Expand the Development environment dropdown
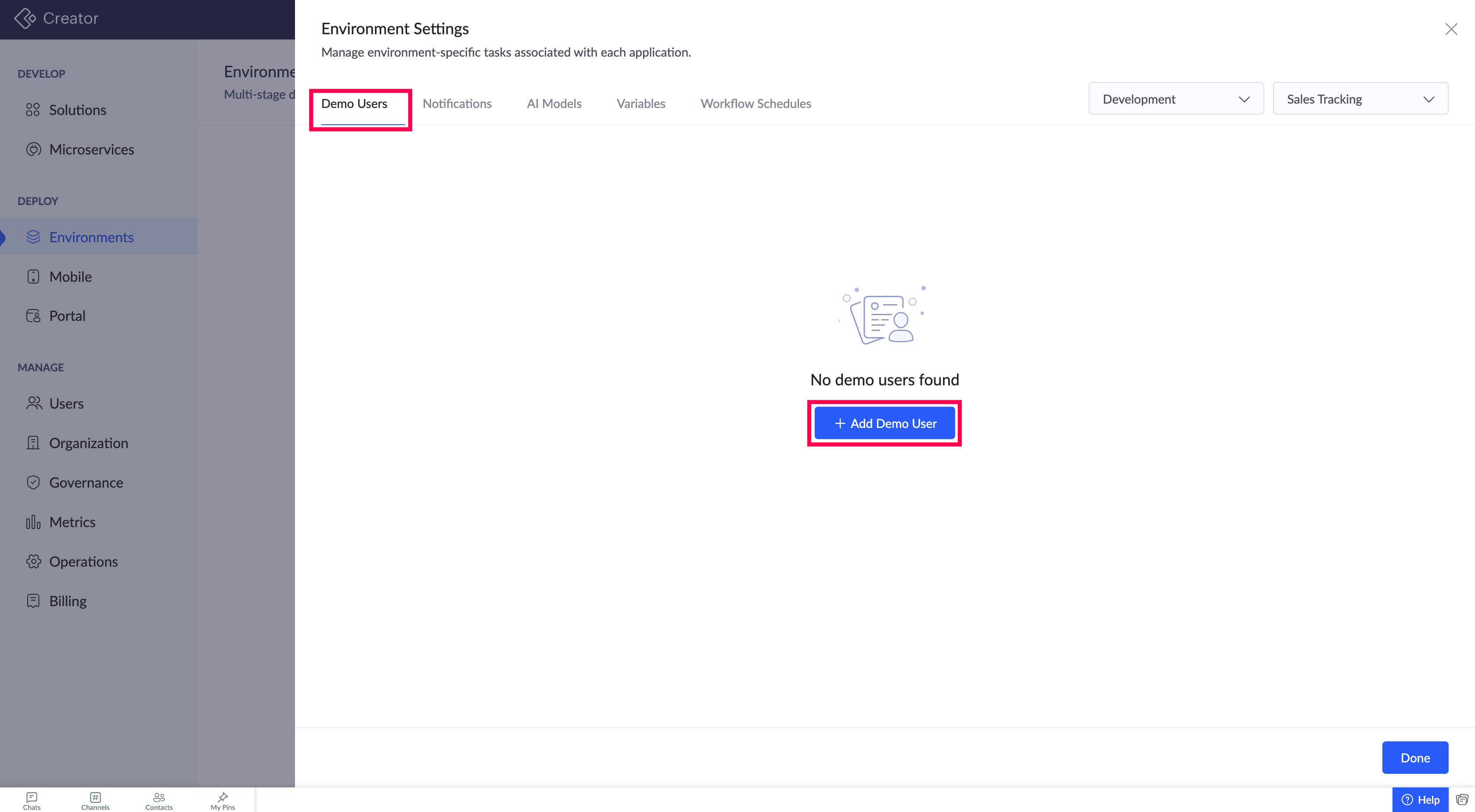Viewport: 1475px width, 812px height. click(1176, 99)
